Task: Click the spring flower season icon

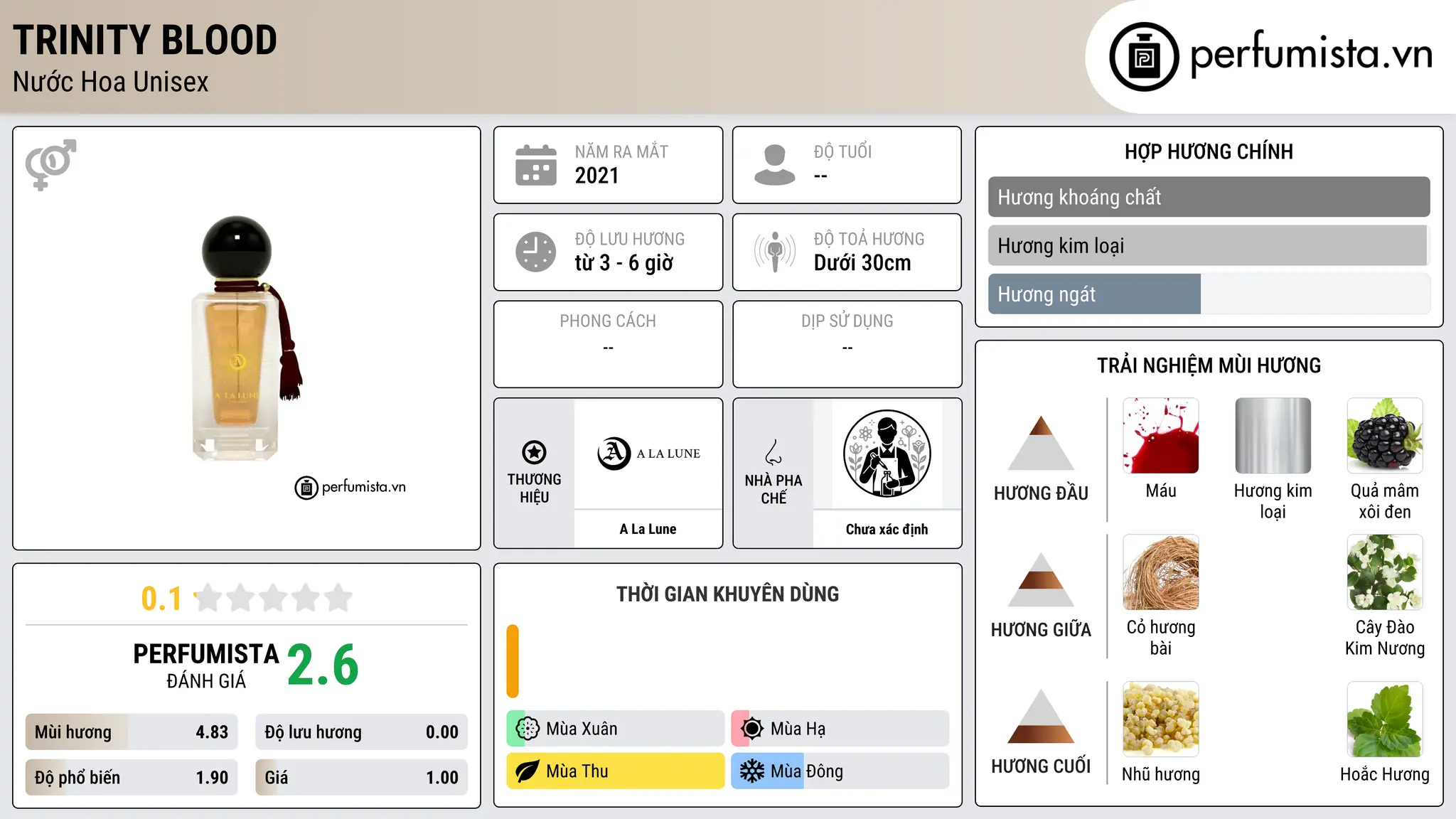Action: pyautogui.click(x=528, y=729)
